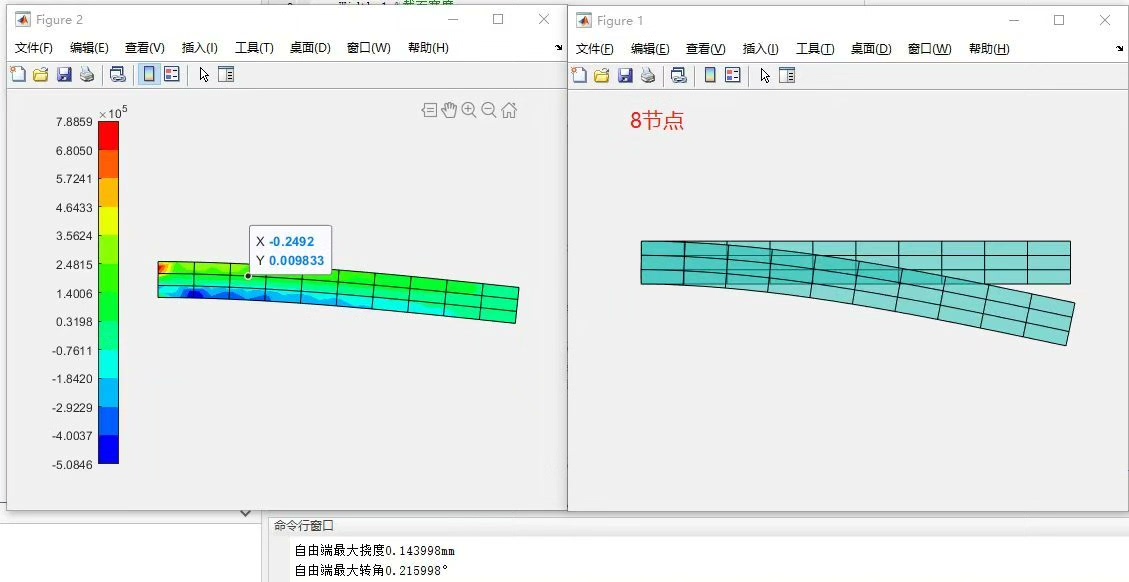The height and width of the screenshot is (582, 1129).
Task: Click data tips icon in axes toolbar
Action: pos(429,110)
